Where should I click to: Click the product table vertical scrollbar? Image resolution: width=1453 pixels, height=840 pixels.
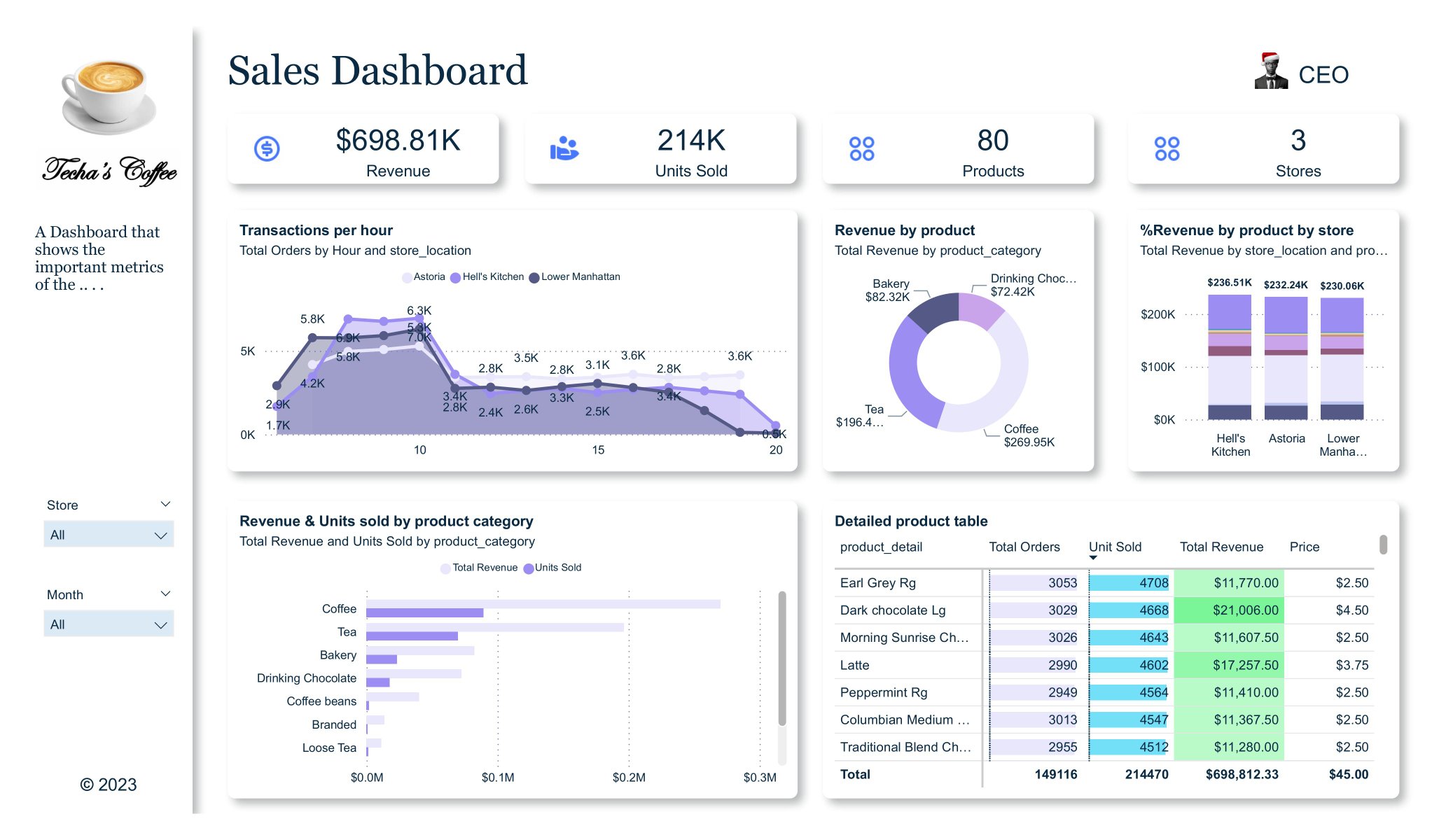tap(1383, 545)
